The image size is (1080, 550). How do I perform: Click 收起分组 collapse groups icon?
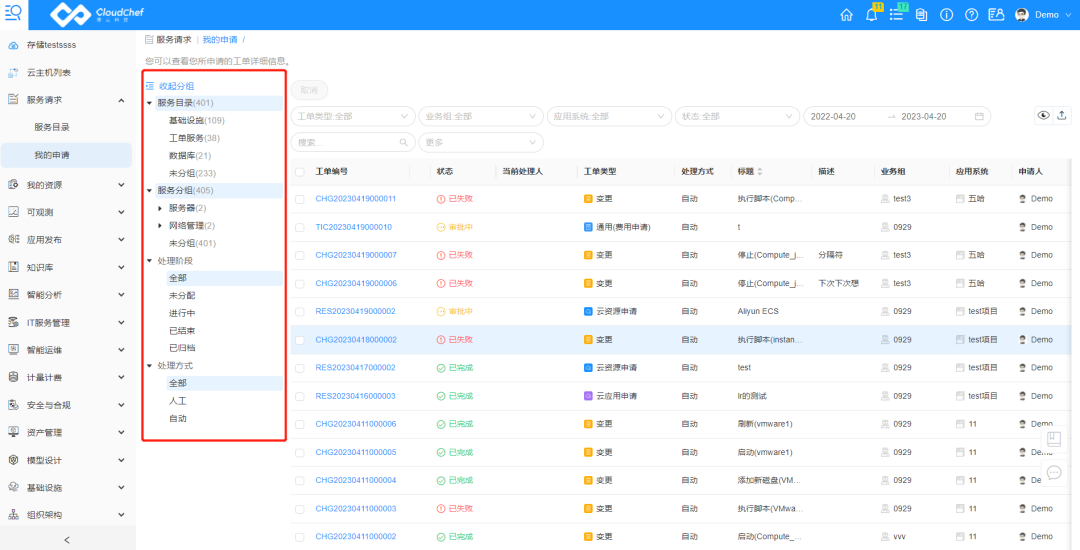(149, 86)
